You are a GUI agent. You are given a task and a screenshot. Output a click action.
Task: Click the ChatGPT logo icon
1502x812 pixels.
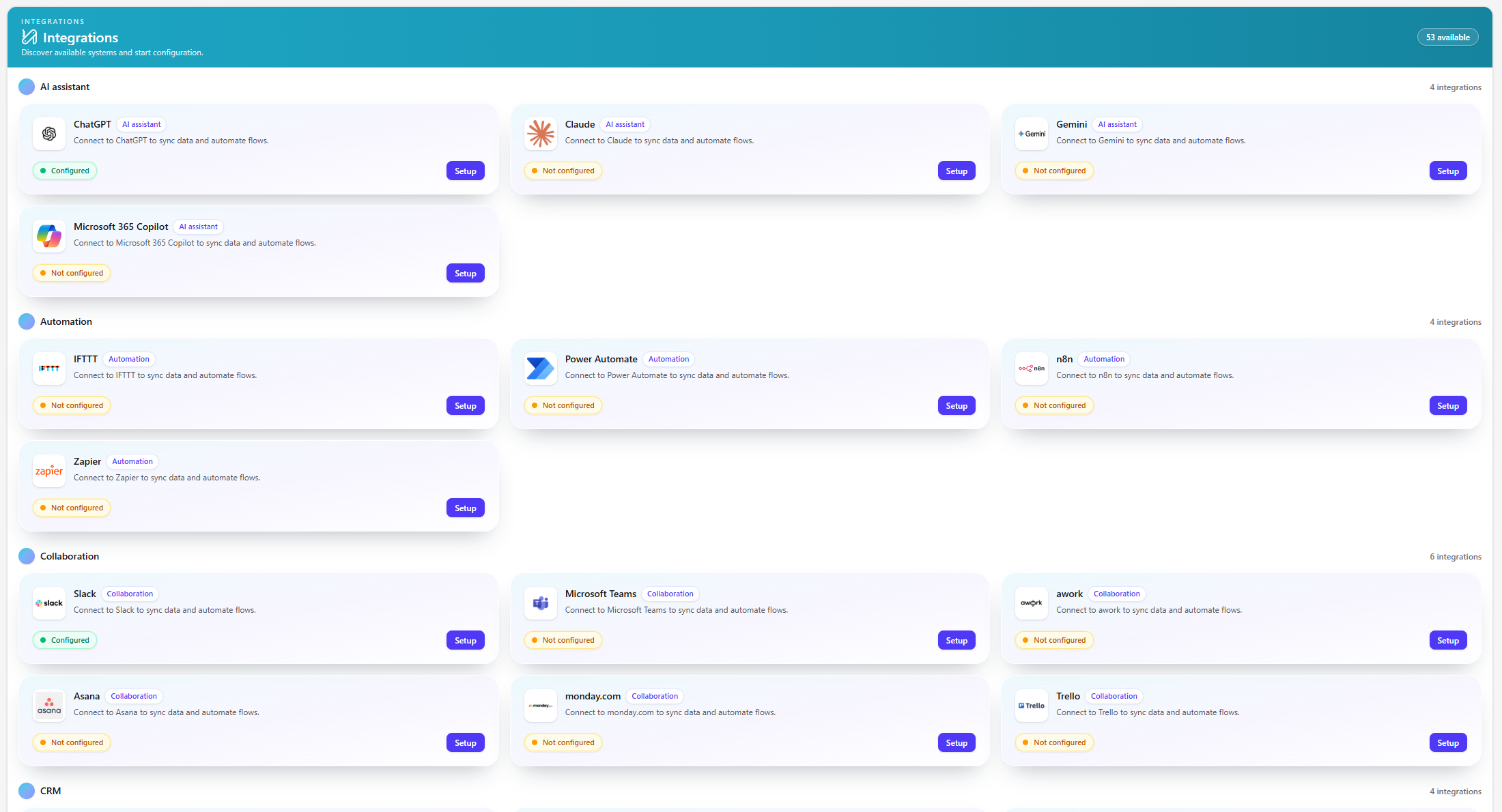(x=49, y=134)
